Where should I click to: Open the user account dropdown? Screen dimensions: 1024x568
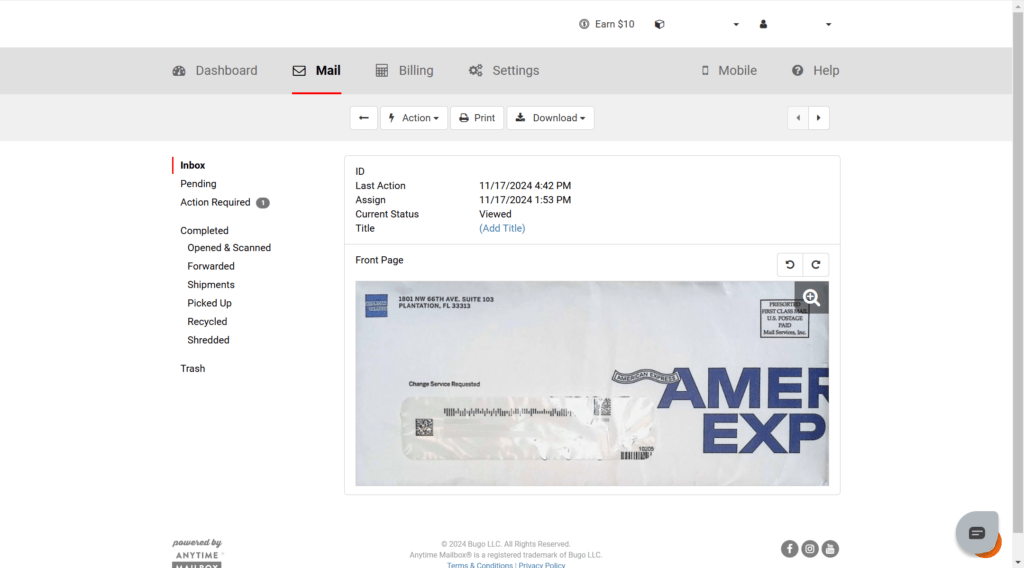(x=795, y=24)
